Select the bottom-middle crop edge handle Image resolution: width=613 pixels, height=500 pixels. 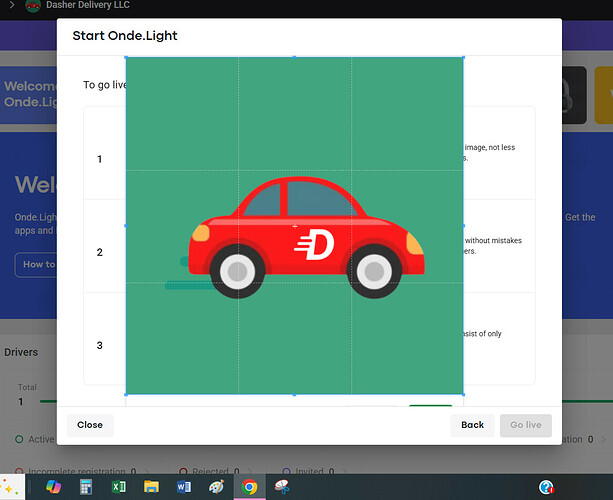pos(294,395)
